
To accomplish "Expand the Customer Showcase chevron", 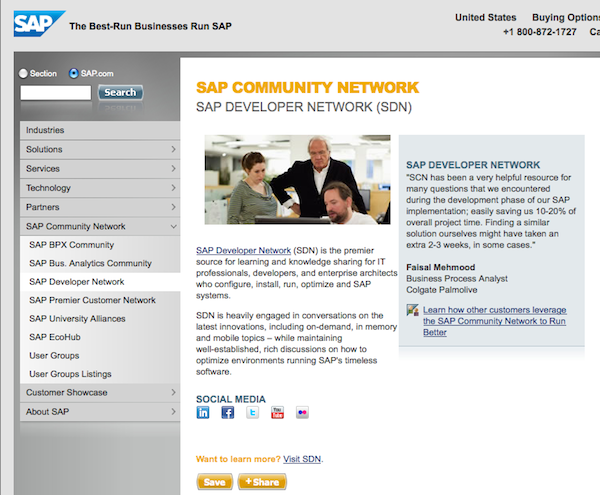I will (173, 392).
